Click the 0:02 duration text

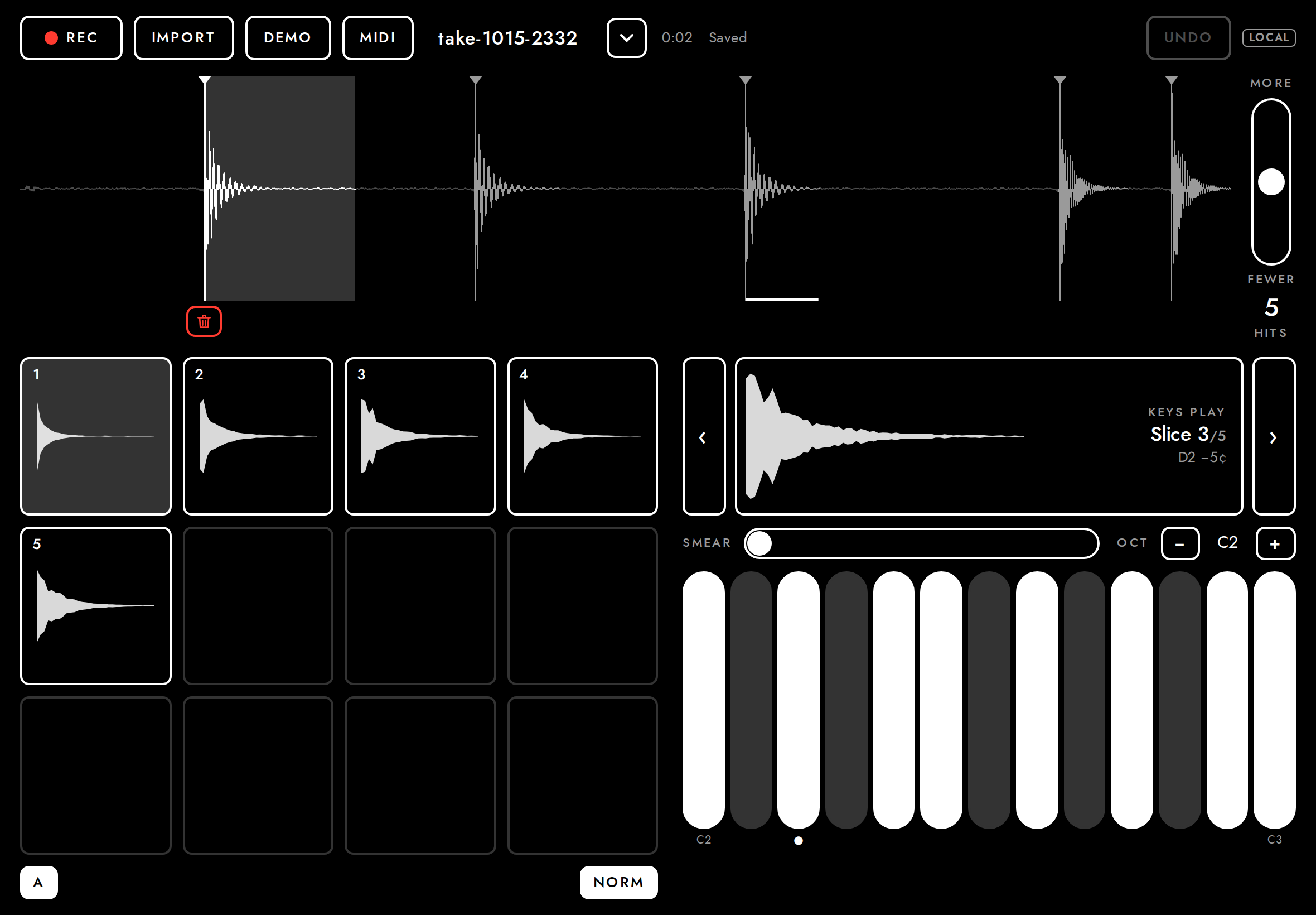676,38
